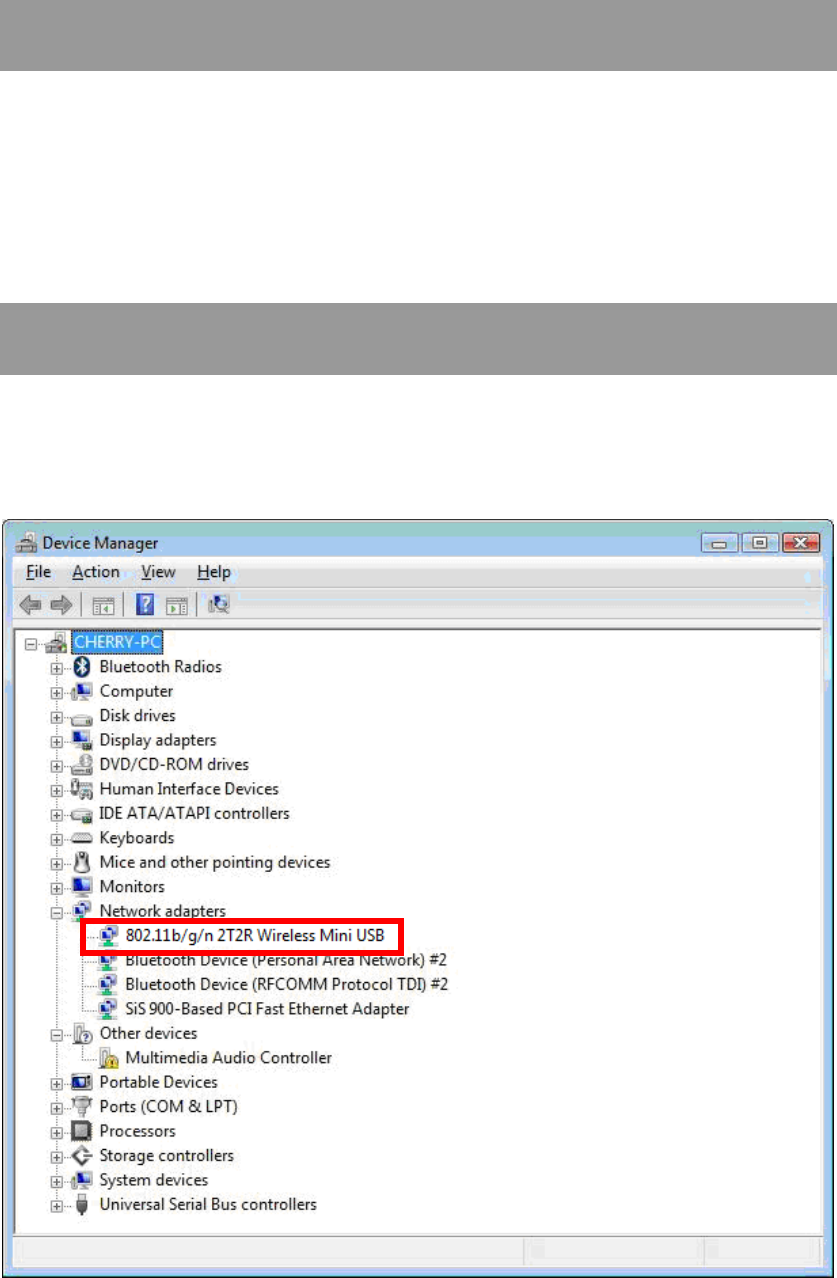Collapse the Network adapters node
Image resolution: width=837 pixels, height=1278 pixels.
(x=56, y=912)
